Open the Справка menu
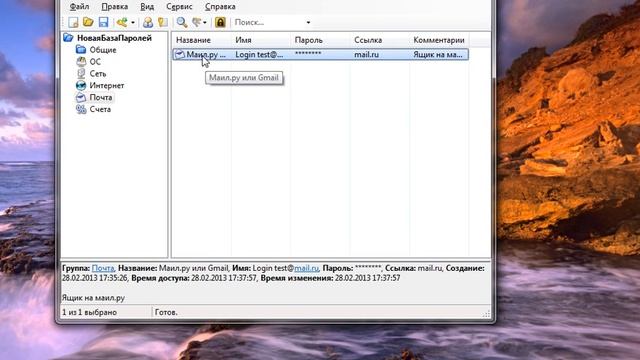The width and height of the screenshot is (640, 360). click(220, 7)
